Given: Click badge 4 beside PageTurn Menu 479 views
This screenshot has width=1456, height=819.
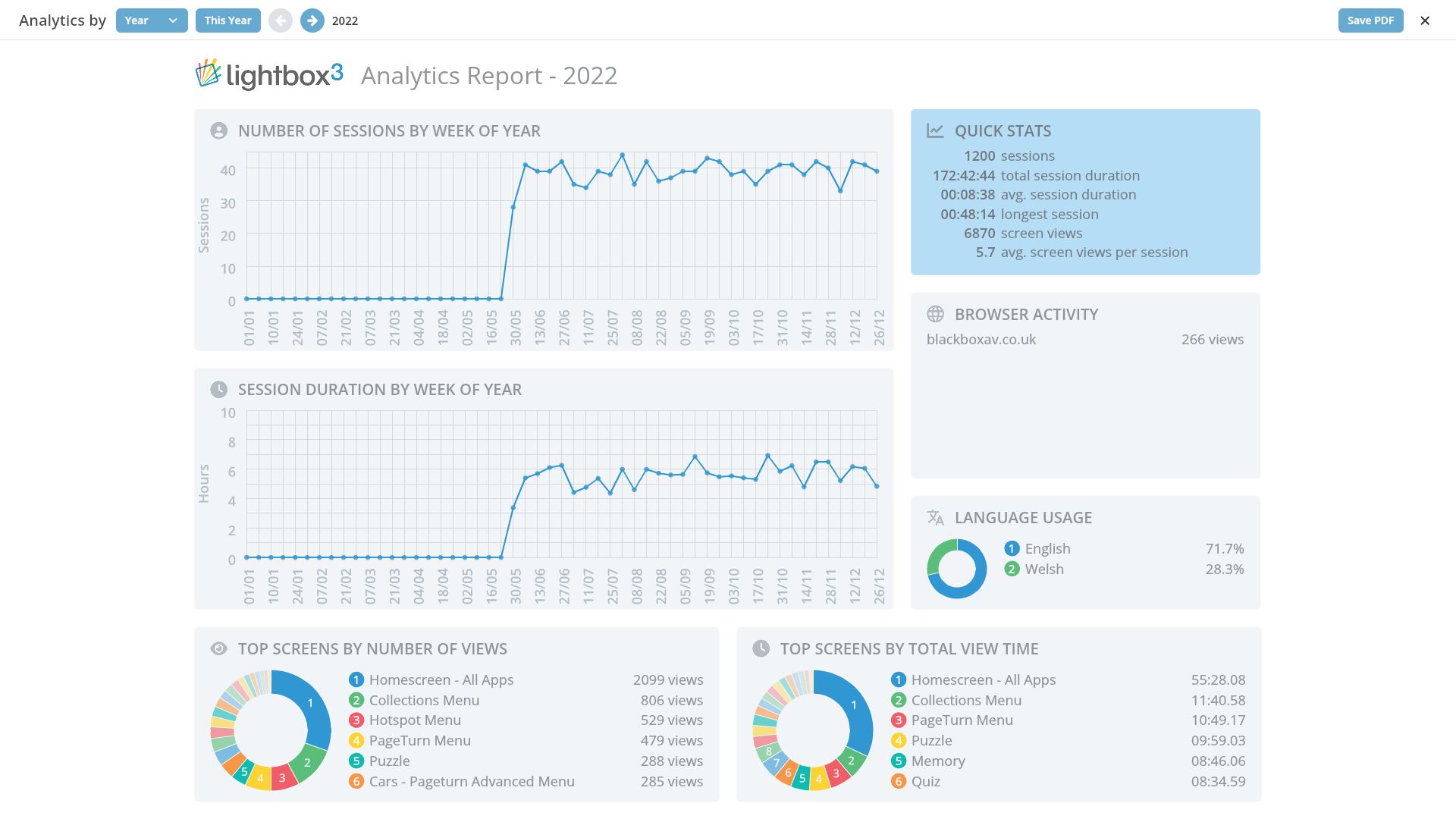Looking at the screenshot, I should [356, 741].
